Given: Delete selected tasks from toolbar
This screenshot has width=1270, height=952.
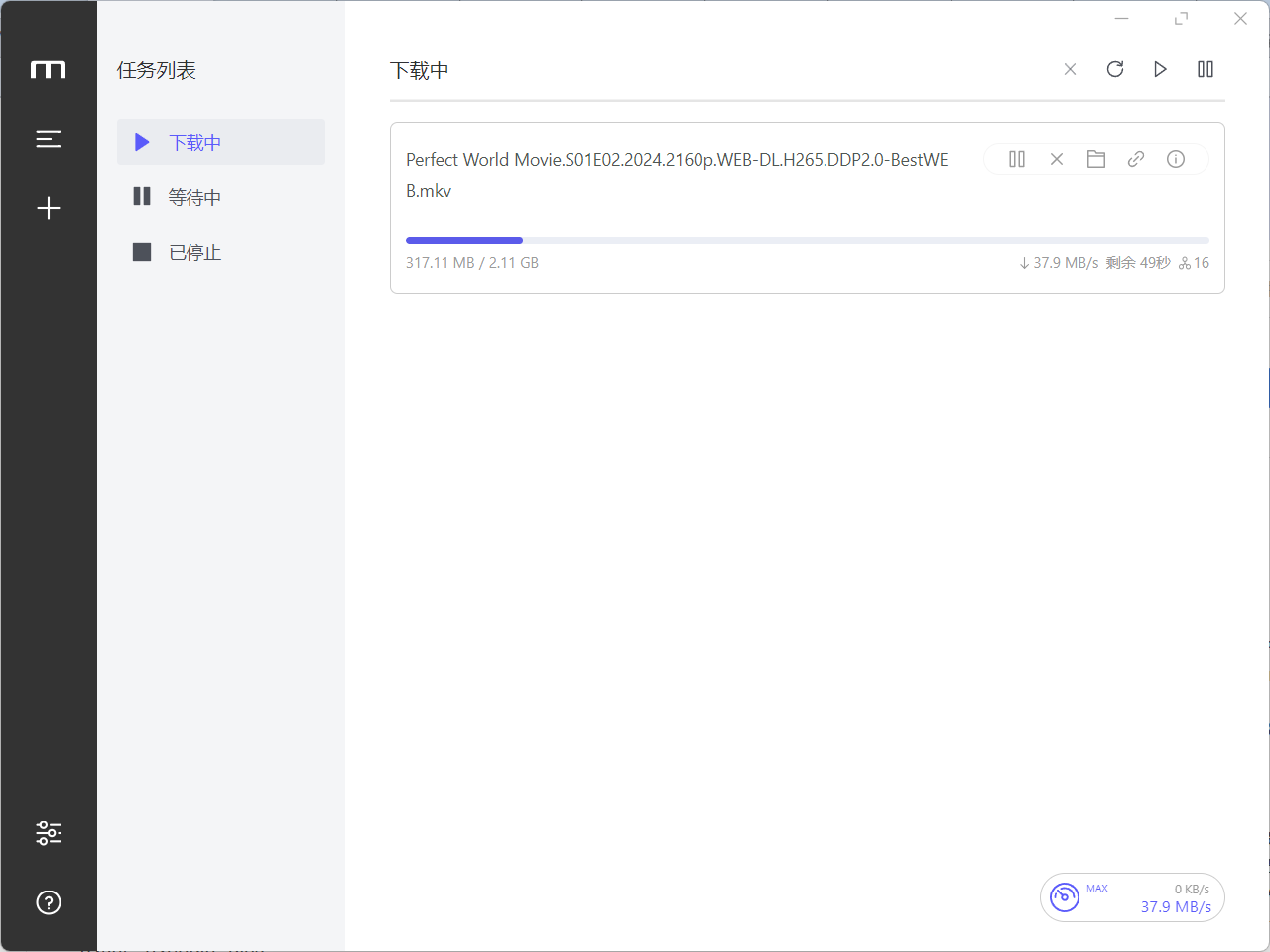Looking at the screenshot, I should [1070, 69].
